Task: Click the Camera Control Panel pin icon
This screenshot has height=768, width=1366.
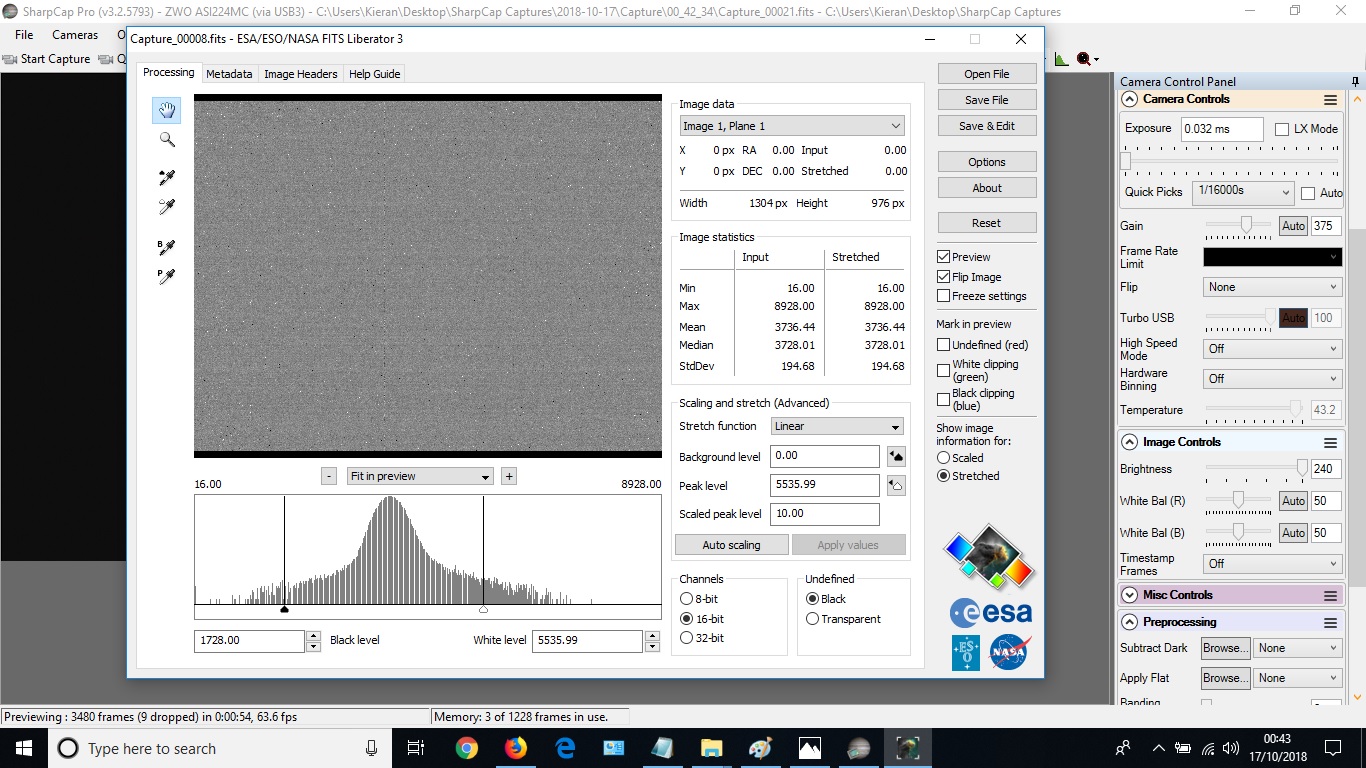Action: 1357,81
